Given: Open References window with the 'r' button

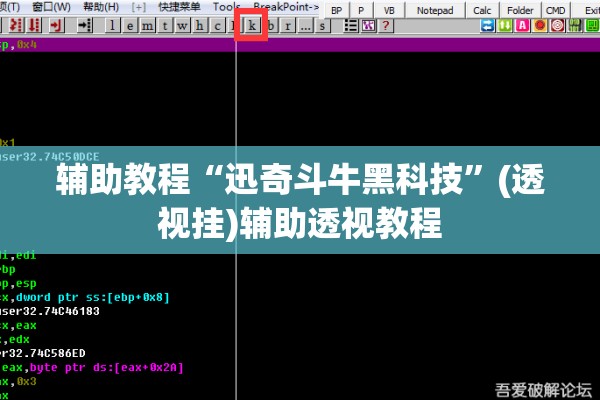Looking at the screenshot, I should pos(287,26).
